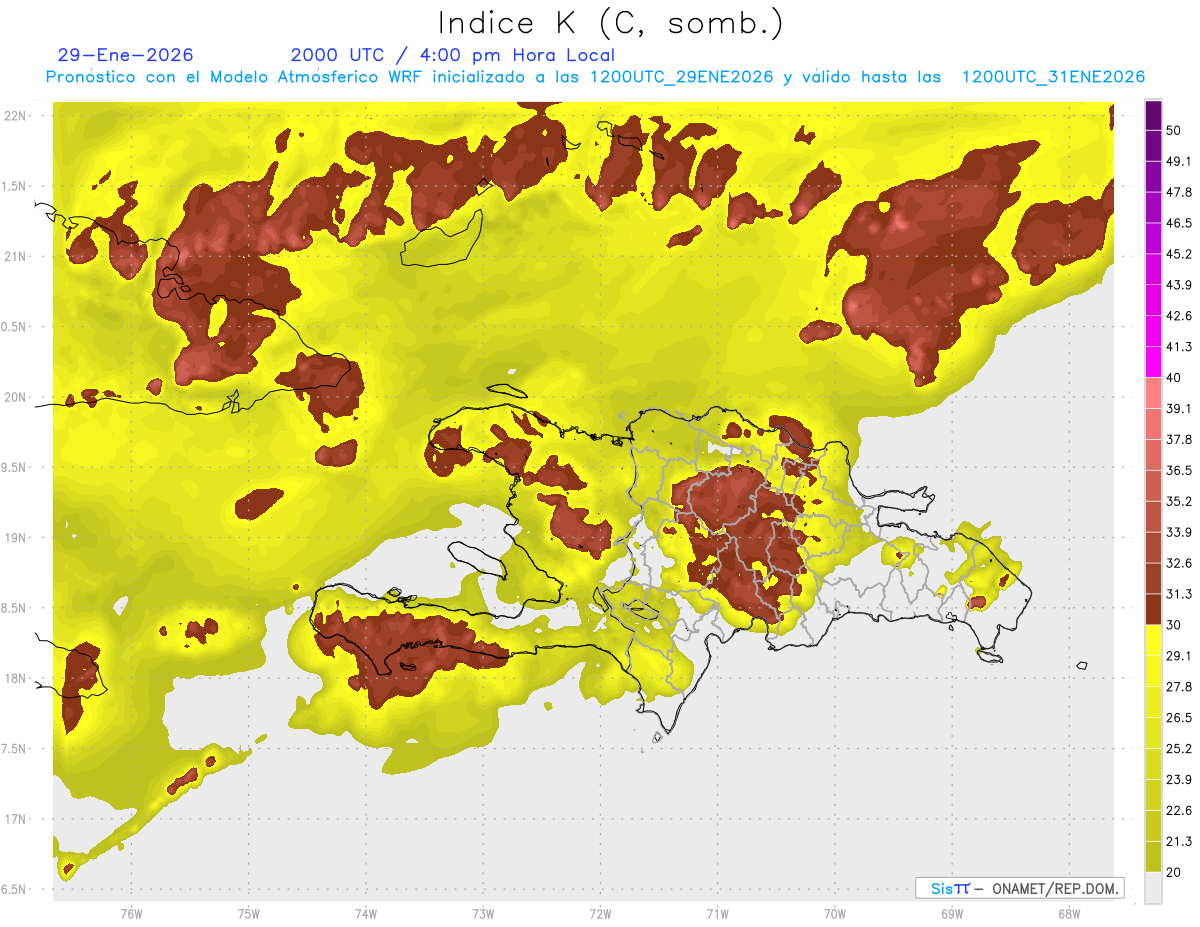Click the "75W" longitude label
Screen dimensions: 1200x927
point(248,913)
